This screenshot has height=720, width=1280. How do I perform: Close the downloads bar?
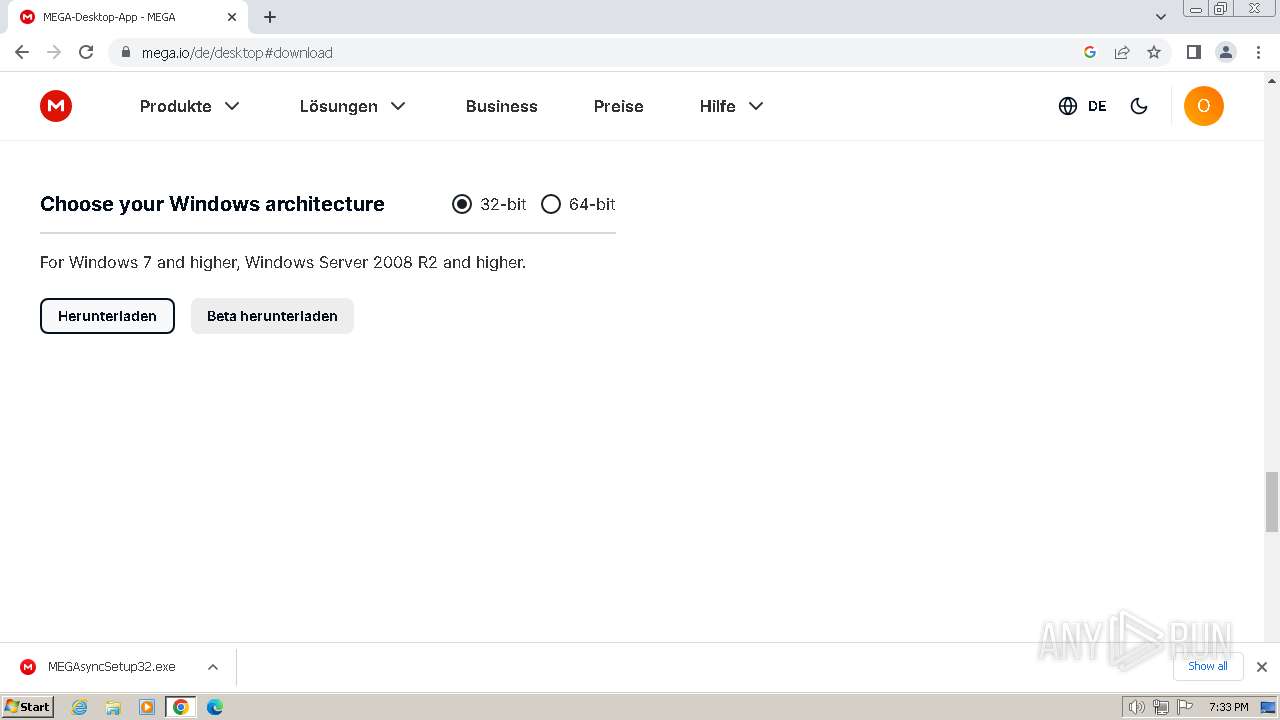tap(1261, 667)
